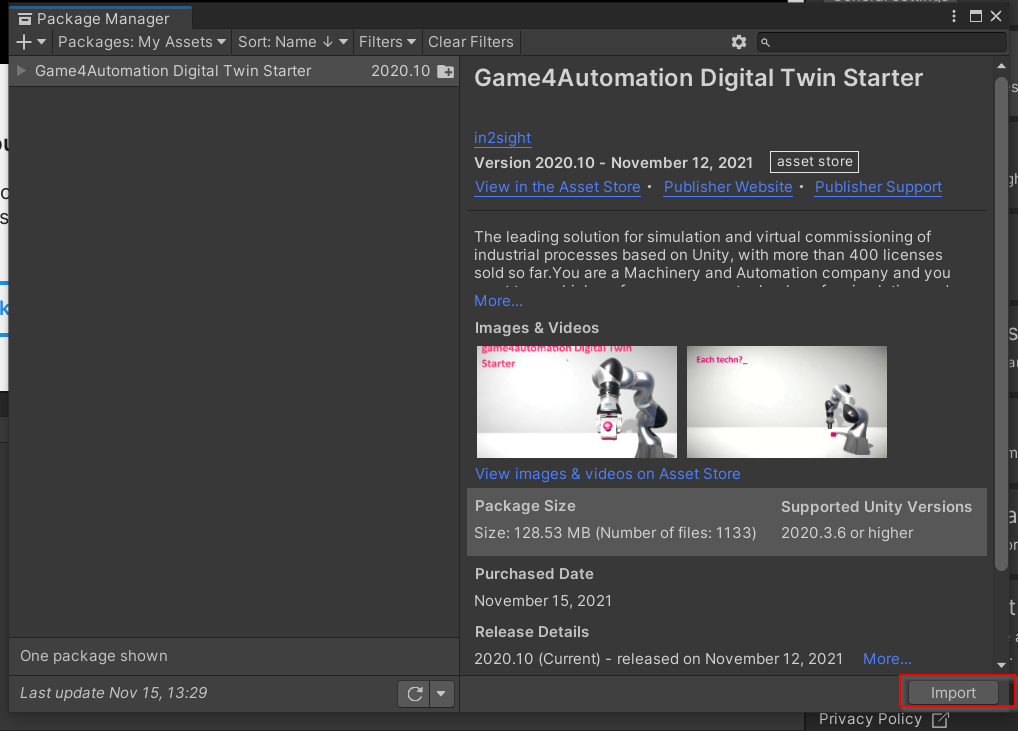This screenshot has height=731, width=1018.
Task: Click the 'Version 2020.10 - November 12, 2021' text
Action: pos(614,163)
